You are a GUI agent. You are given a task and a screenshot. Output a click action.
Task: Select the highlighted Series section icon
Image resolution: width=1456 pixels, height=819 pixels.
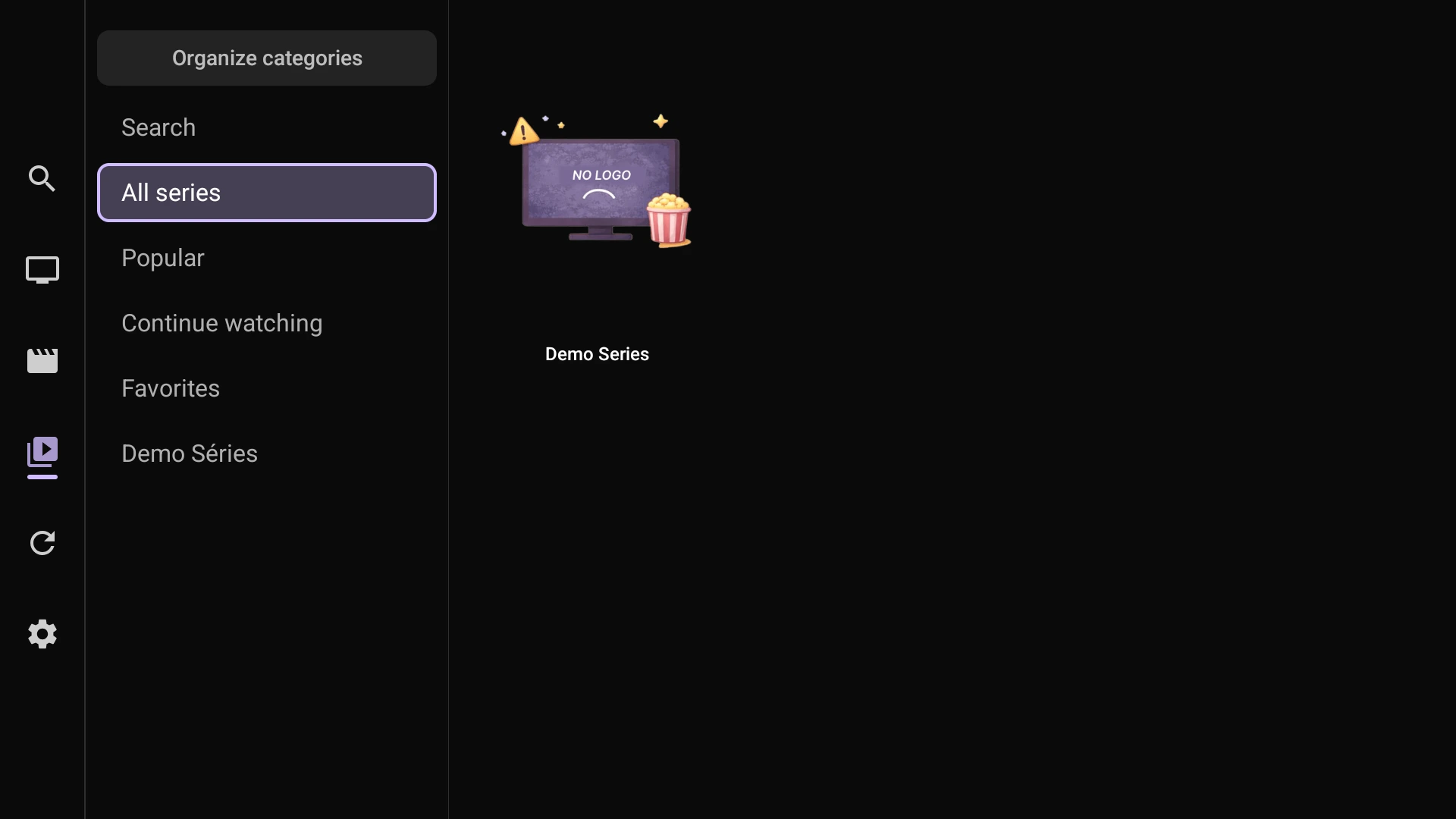[42, 458]
